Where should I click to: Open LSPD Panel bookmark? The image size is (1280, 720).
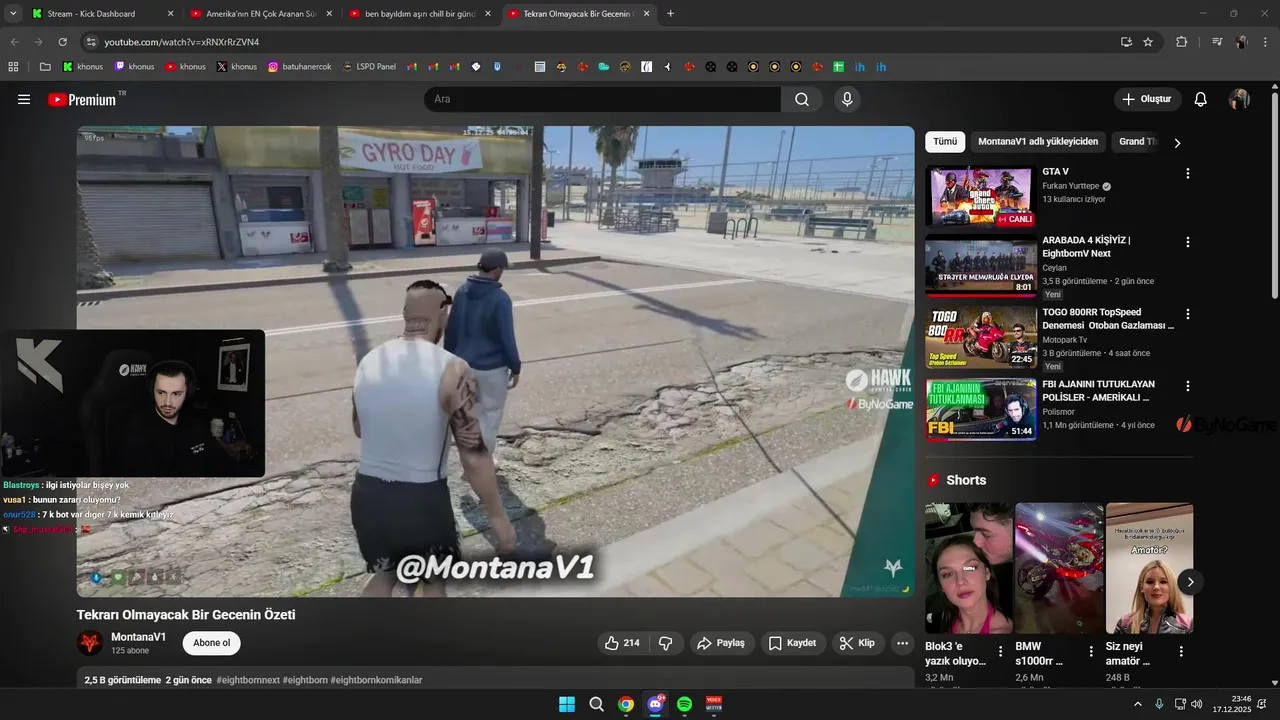coord(369,67)
